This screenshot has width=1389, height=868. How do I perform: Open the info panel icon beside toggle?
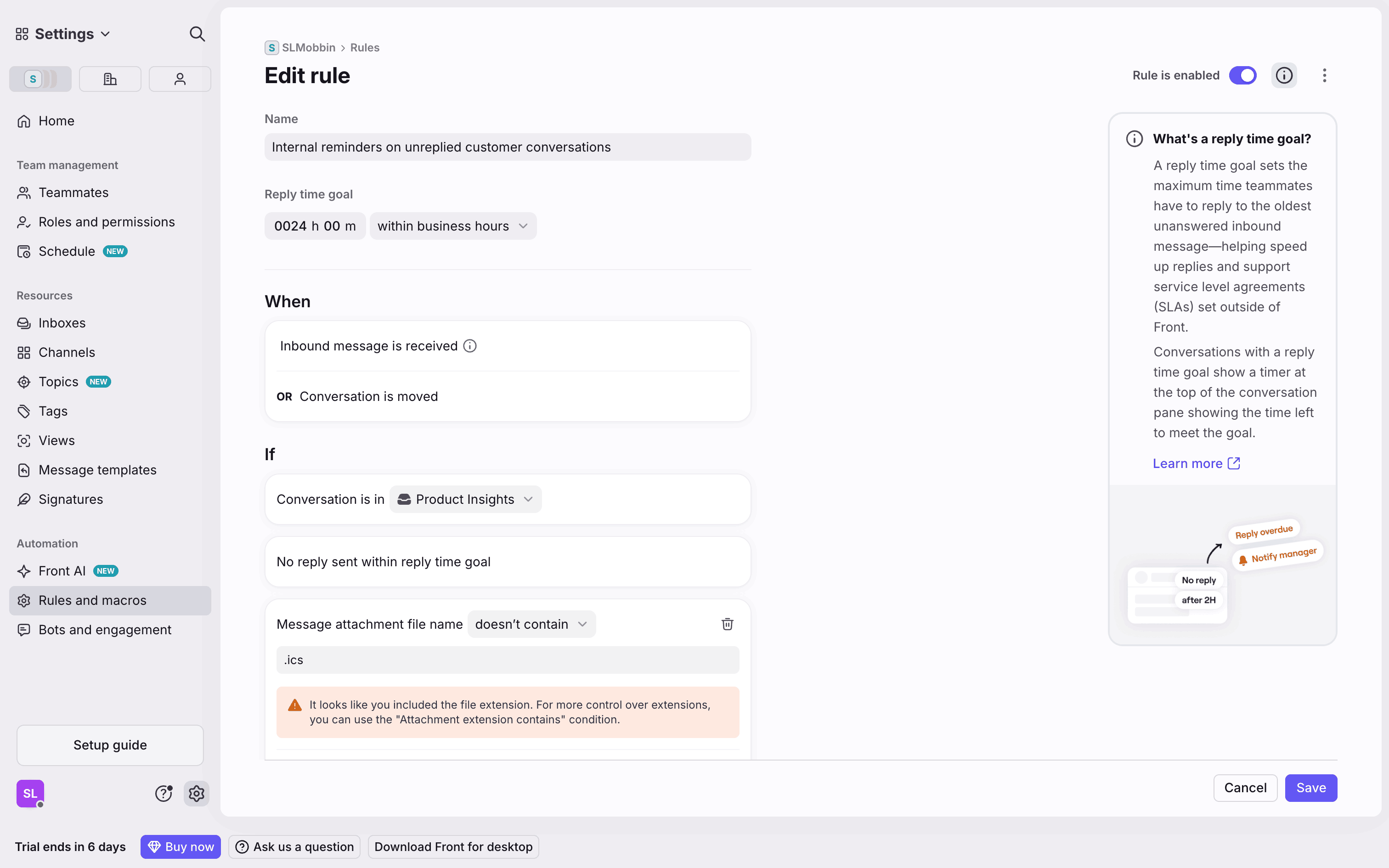tap(1284, 75)
